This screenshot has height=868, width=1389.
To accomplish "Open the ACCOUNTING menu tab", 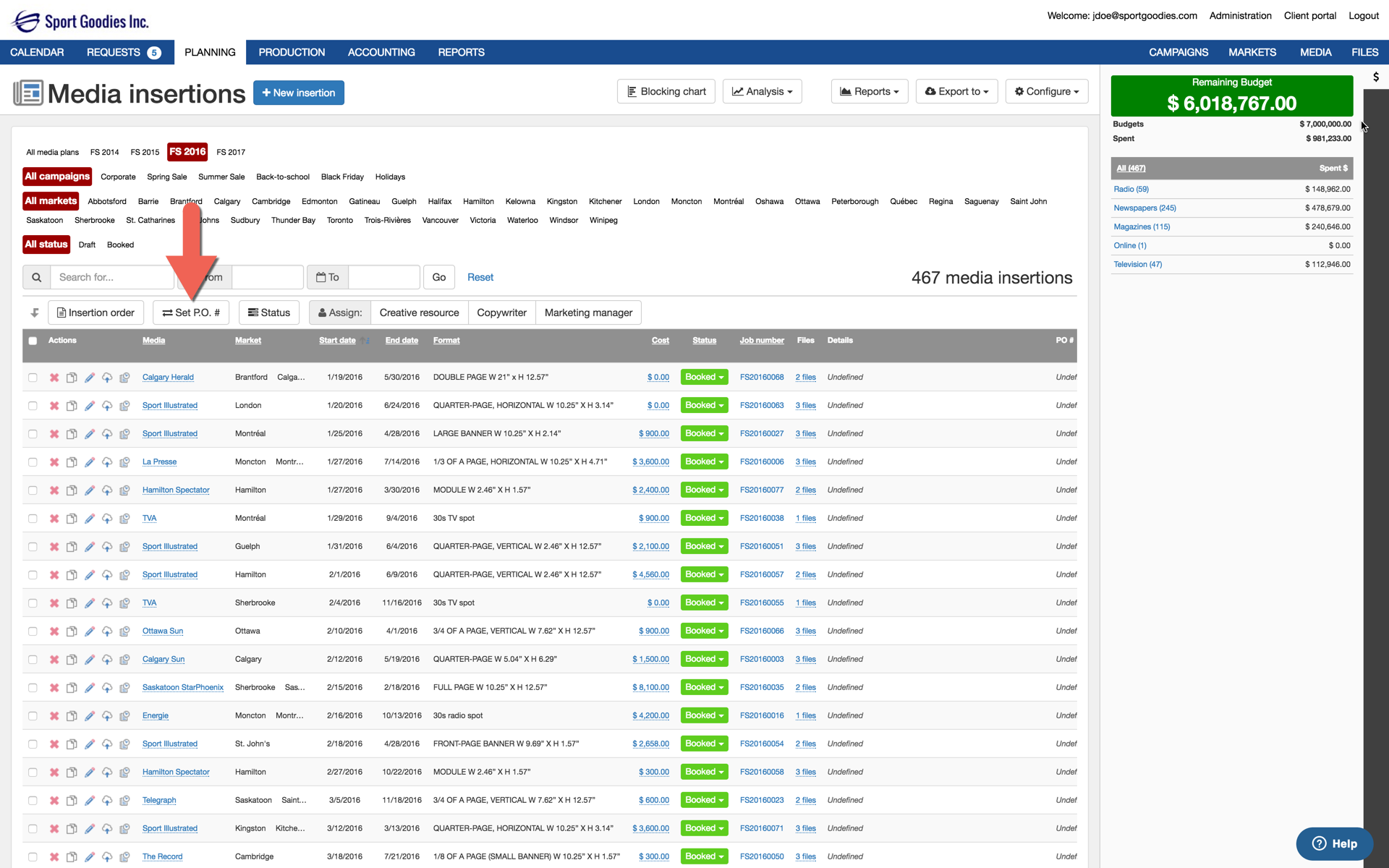I will pos(381,53).
